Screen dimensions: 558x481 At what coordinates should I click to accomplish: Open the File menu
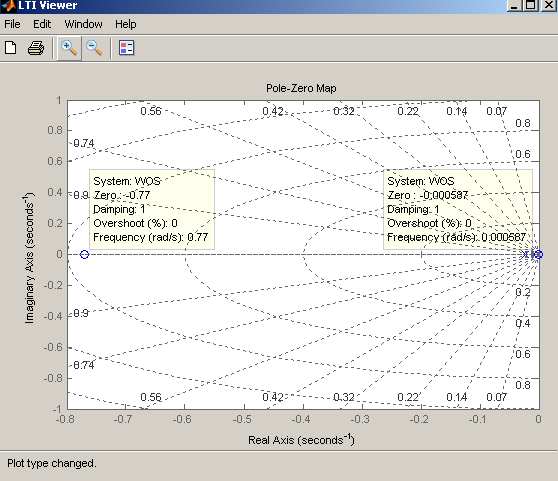12,24
